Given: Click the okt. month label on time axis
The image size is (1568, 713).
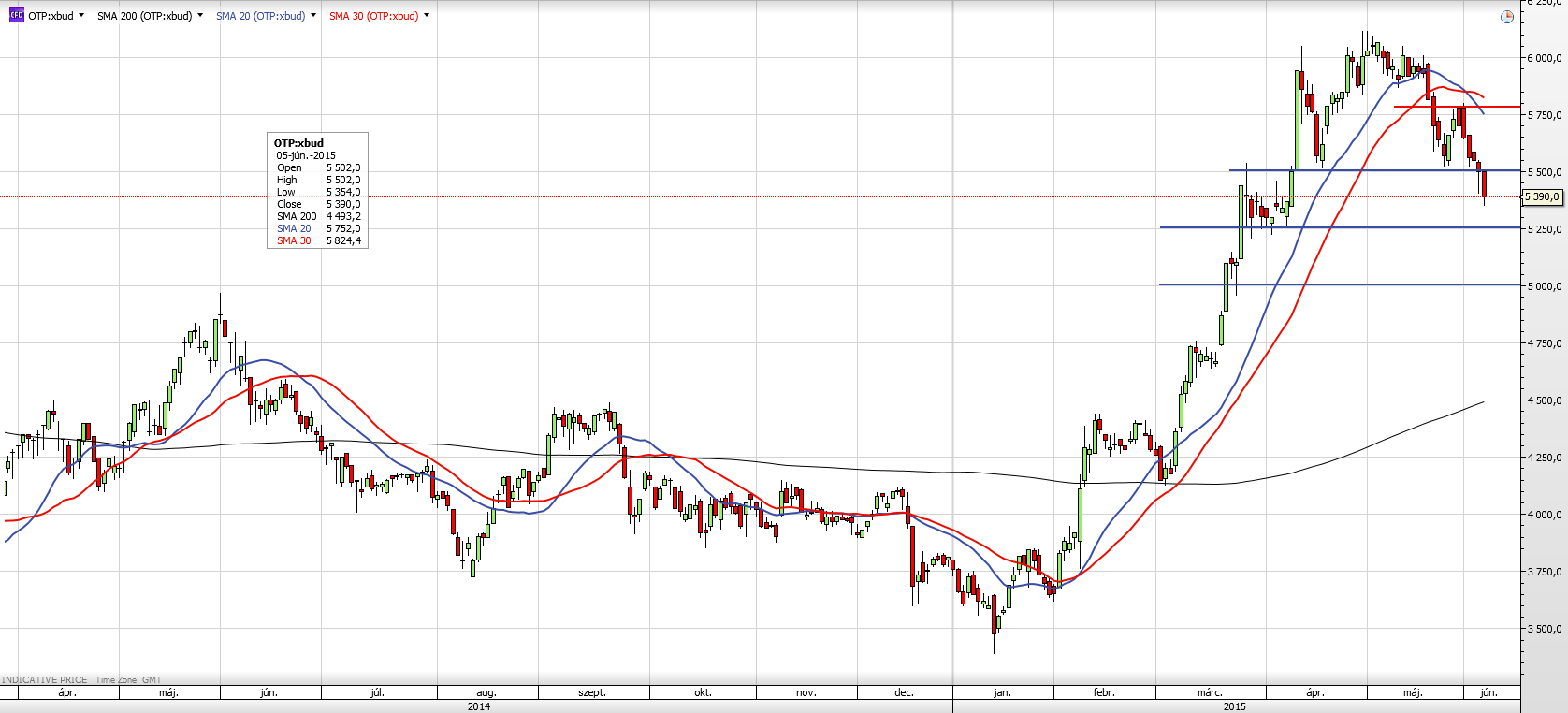Looking at the screenshot, I should [703, 693].
